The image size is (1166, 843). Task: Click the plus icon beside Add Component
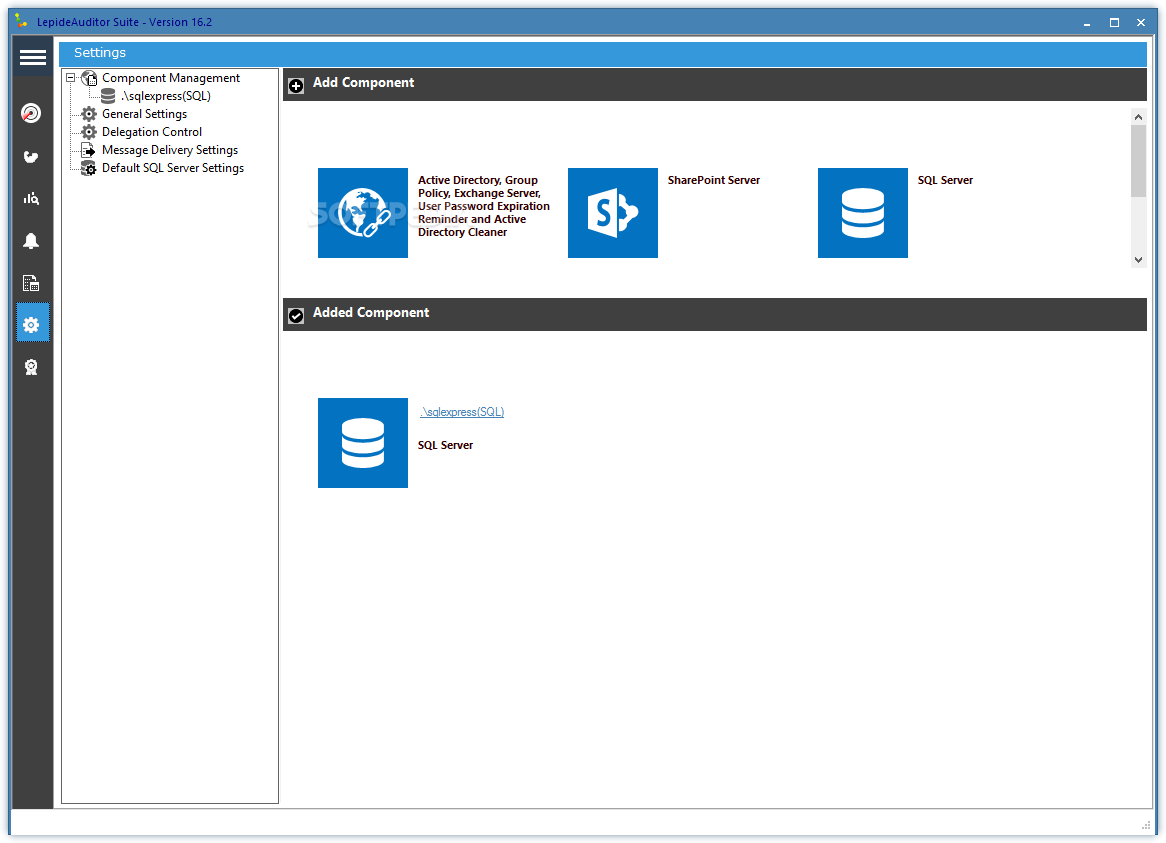[x=296, y=85]
